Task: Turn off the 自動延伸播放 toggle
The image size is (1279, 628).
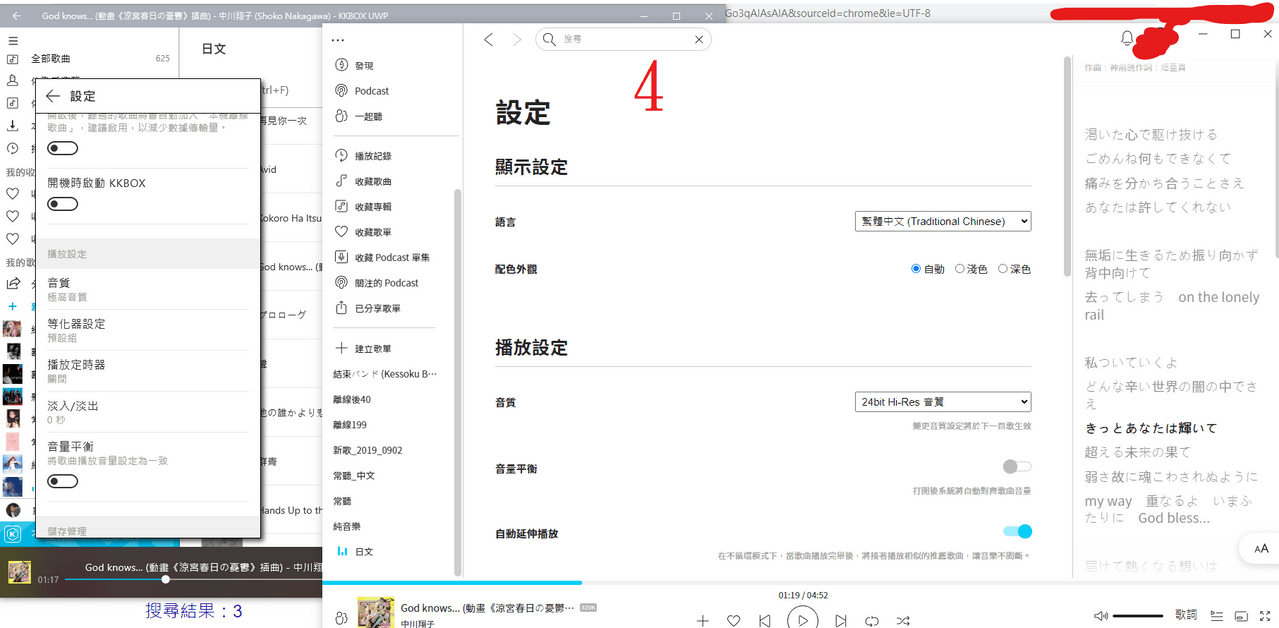Action: pyautogui.click(x=1017, y=532)
